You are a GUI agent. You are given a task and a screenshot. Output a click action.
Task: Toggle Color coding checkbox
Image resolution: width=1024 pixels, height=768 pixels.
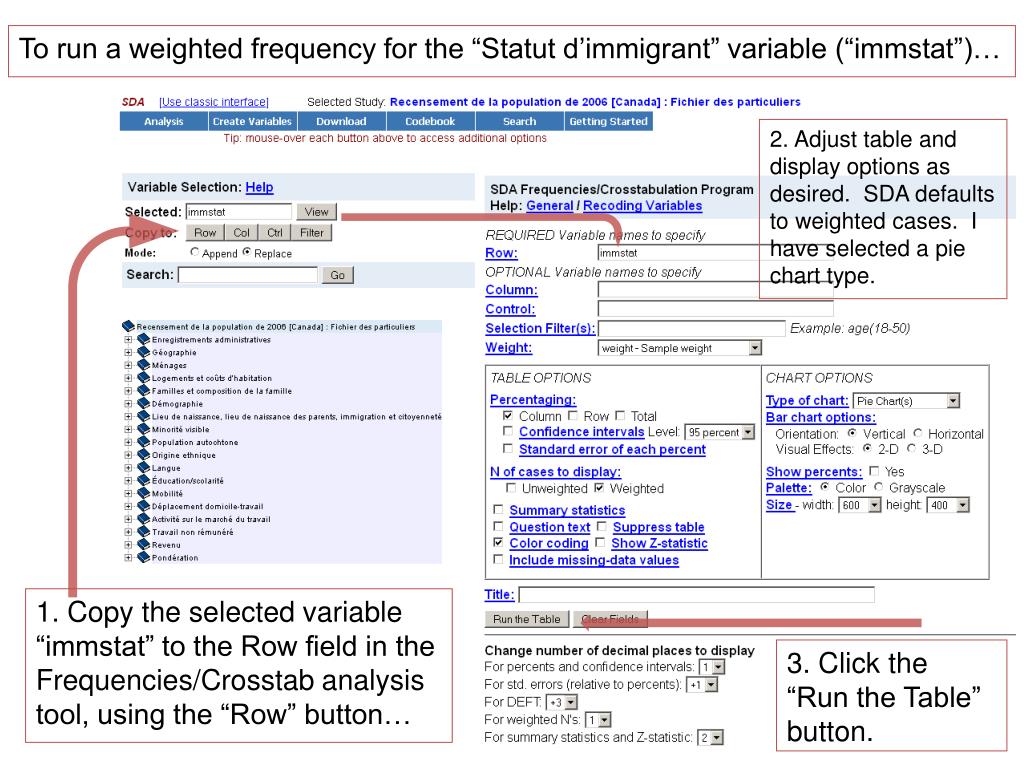coord(498,542)
